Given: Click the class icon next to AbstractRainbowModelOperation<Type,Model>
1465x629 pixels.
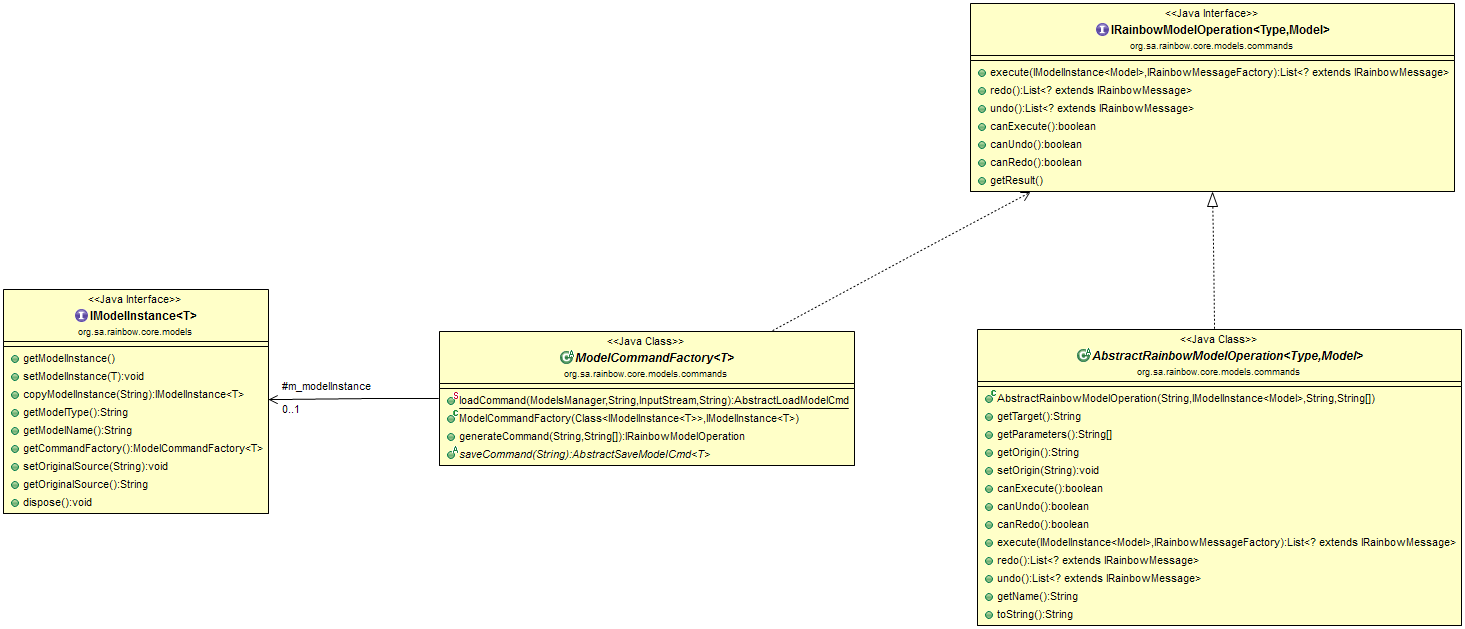Looking at the screenshot, I should [x=1083, y=355].
